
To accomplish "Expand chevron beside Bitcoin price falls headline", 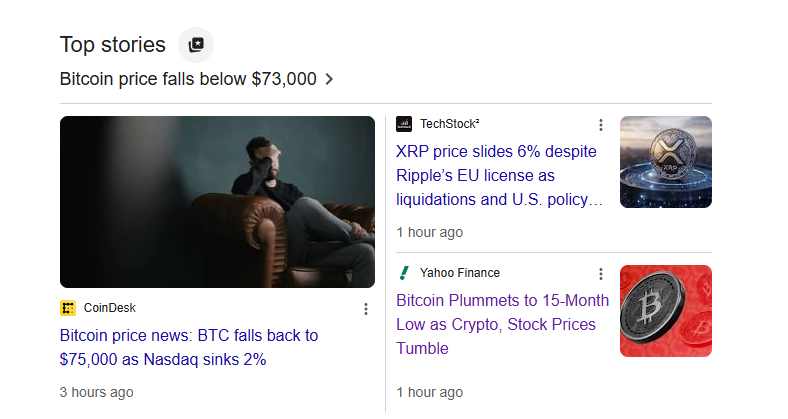I will tap(330, 79).
